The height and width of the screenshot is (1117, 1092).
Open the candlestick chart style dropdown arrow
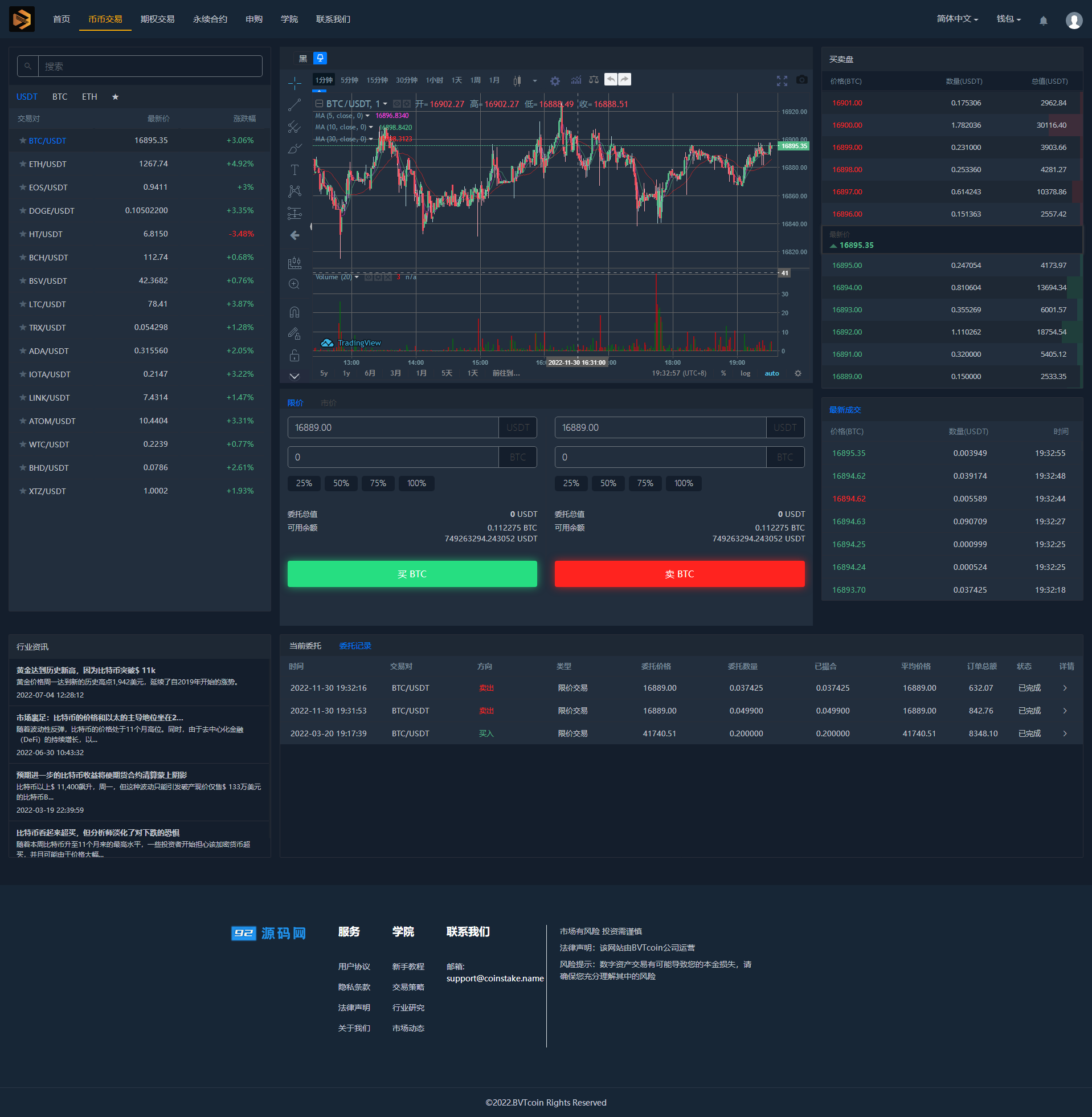click(534, 81)
